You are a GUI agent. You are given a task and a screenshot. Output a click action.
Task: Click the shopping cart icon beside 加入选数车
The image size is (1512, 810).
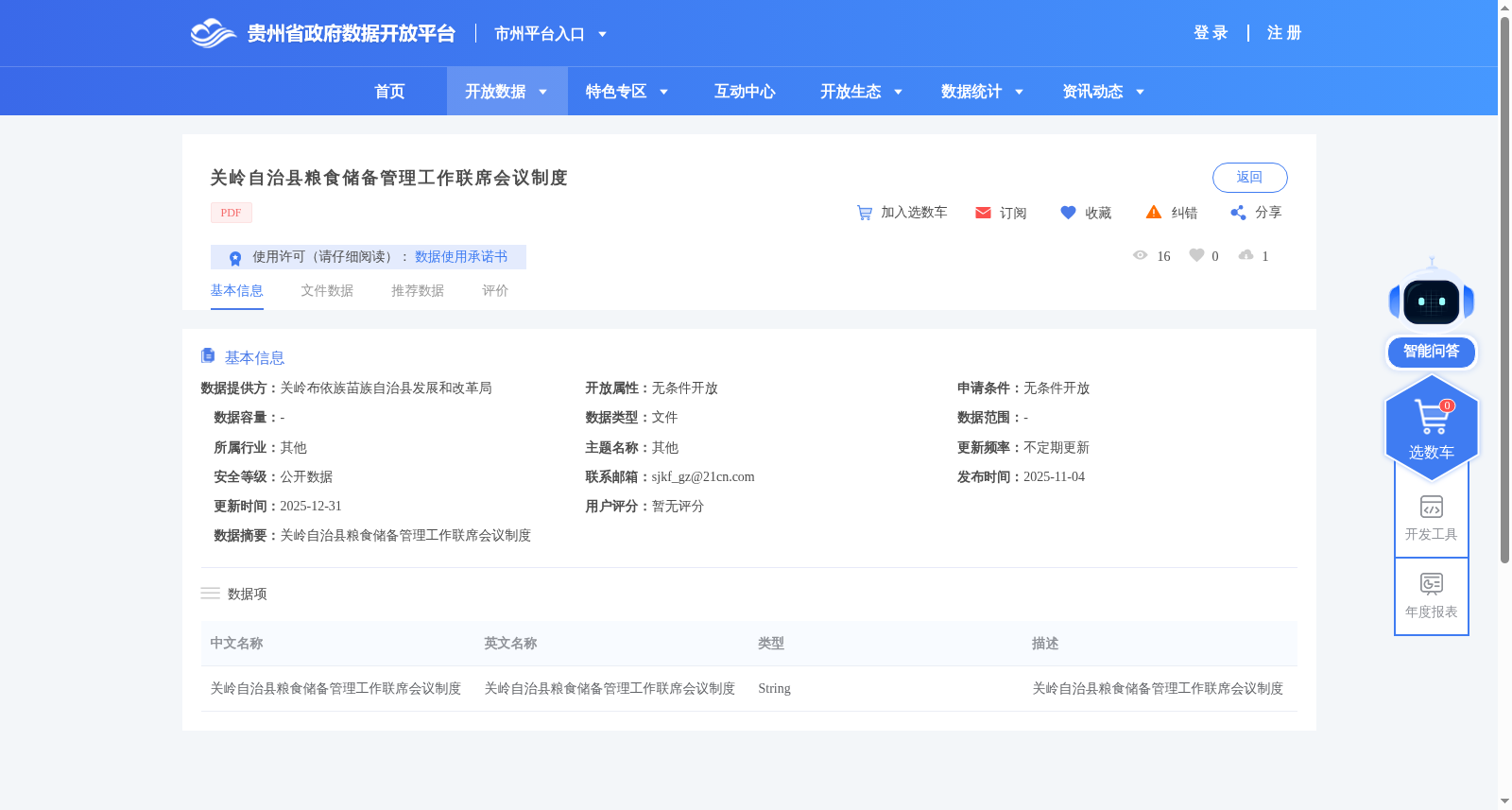[864, 213]
